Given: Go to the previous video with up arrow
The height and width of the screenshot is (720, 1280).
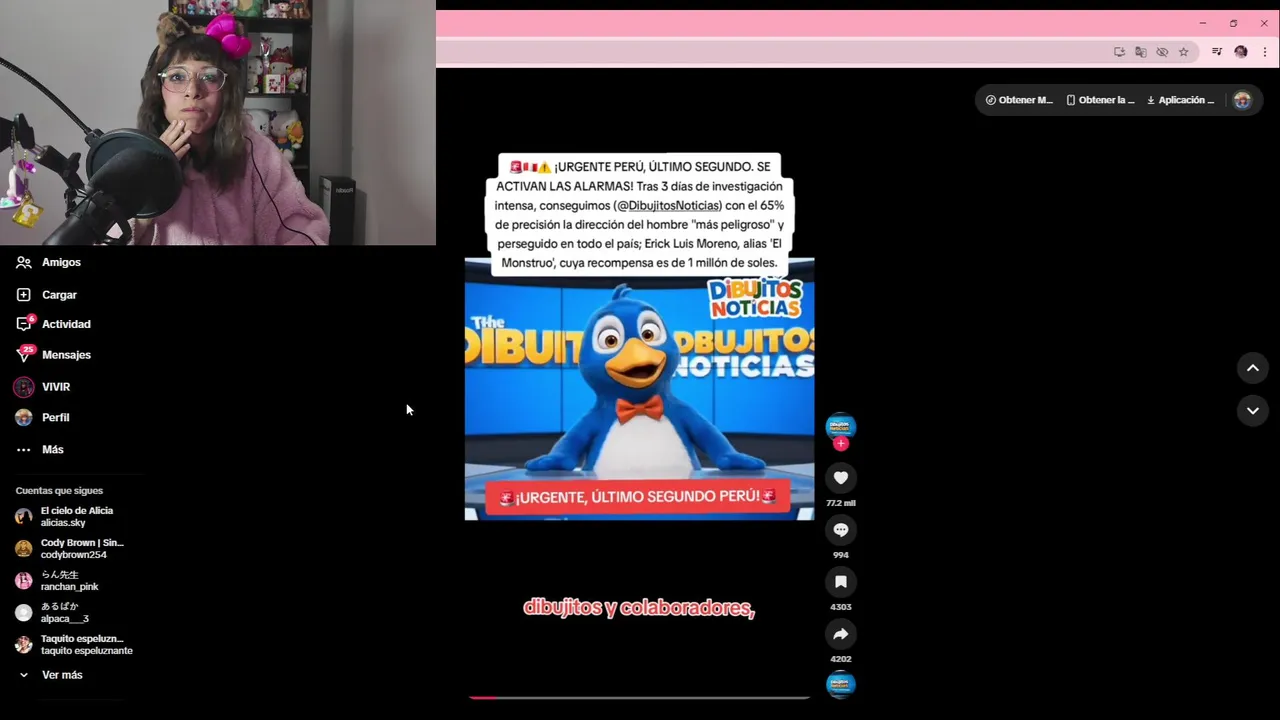Looking at the screenshot, I should tap(1252, 368).
